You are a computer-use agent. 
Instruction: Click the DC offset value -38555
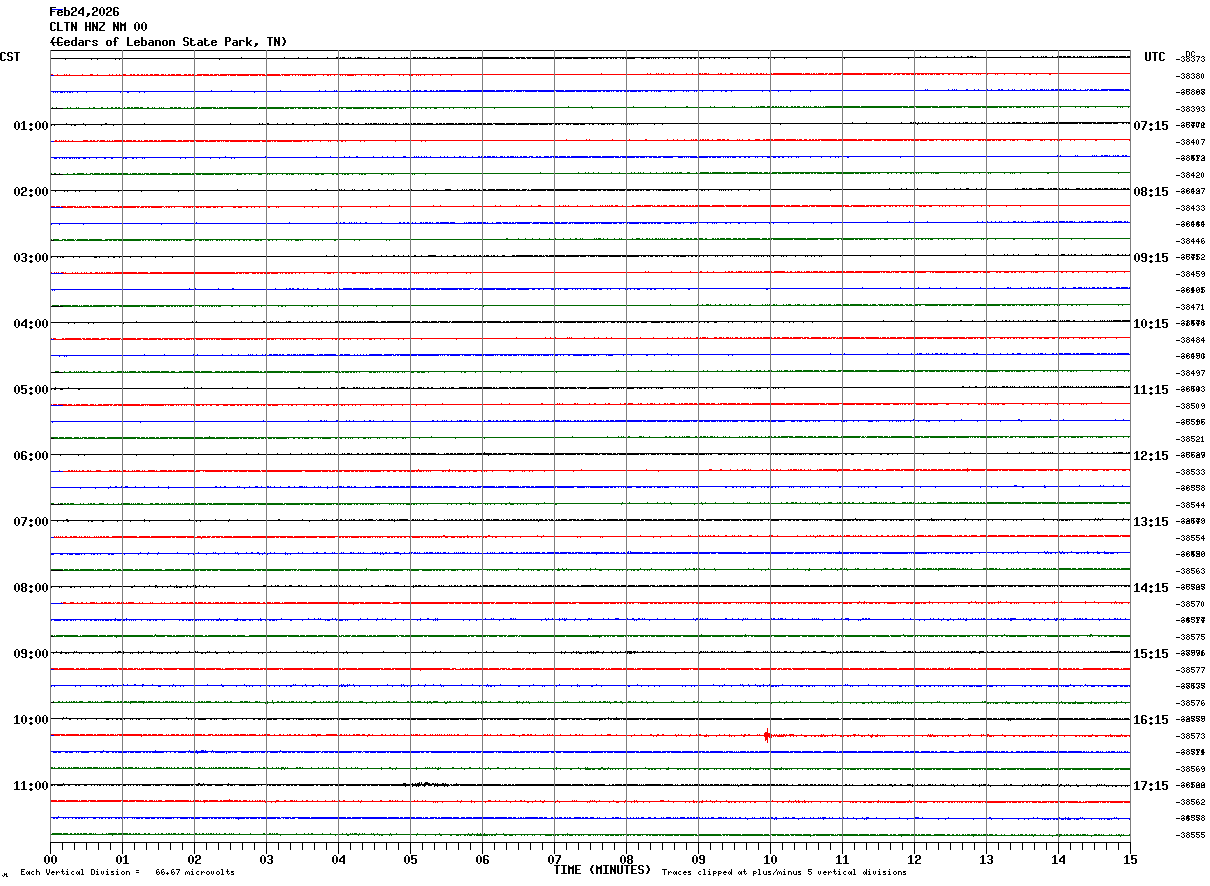(x=1190, y=835)
